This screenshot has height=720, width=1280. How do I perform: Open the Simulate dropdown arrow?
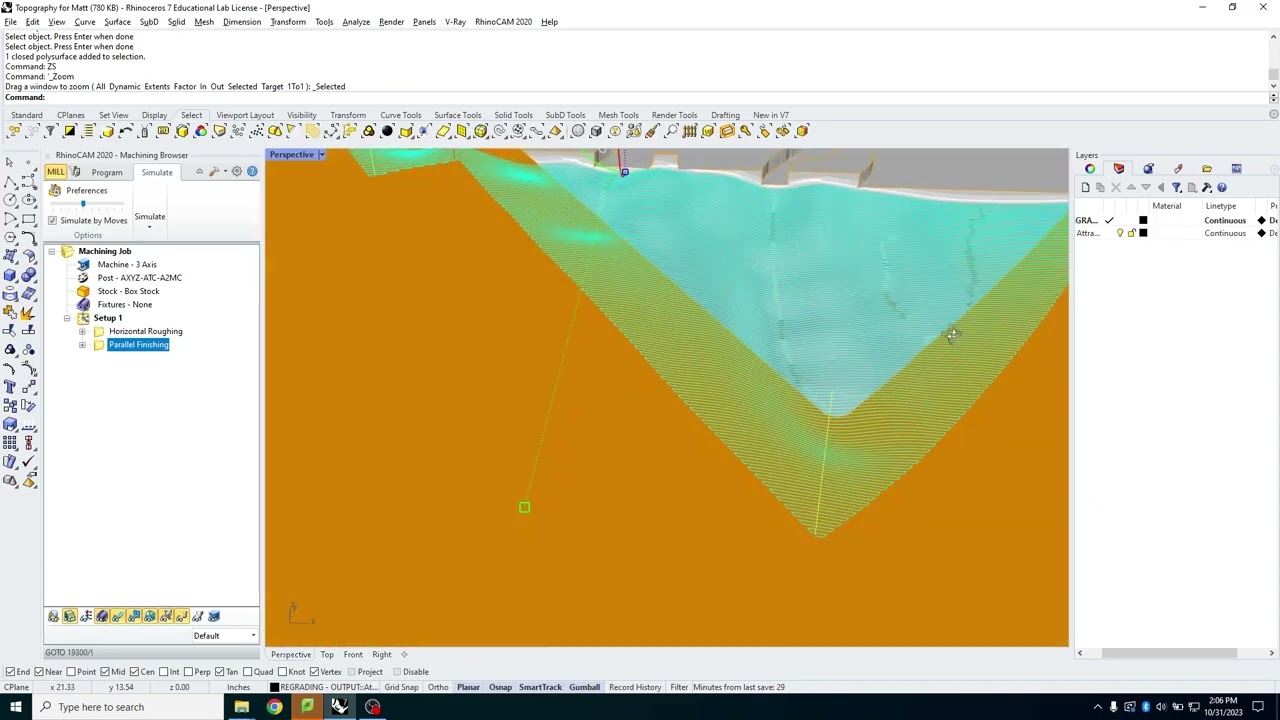[149, 227]
